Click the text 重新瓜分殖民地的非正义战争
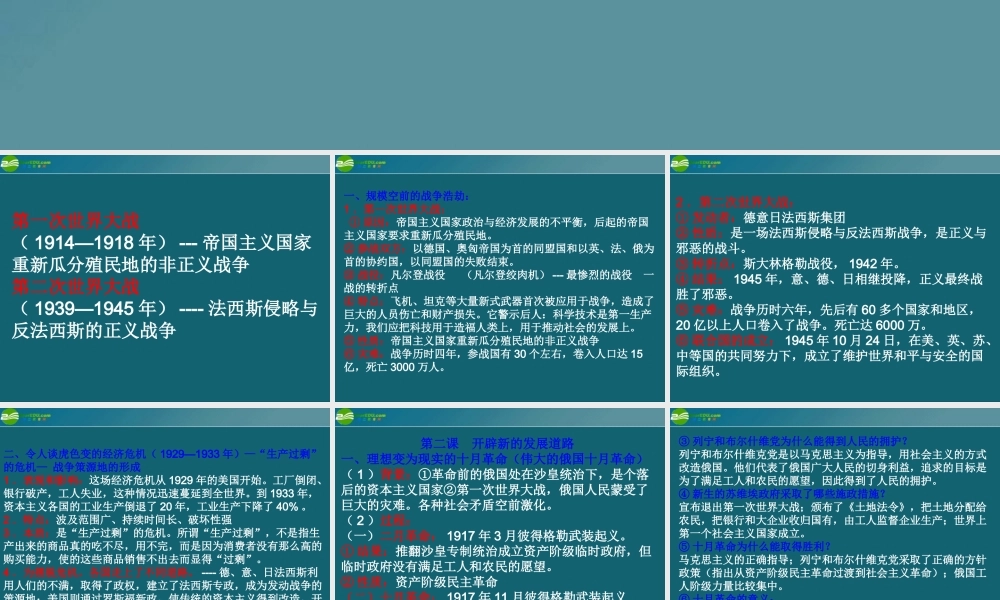 click(x=130, y=265)
